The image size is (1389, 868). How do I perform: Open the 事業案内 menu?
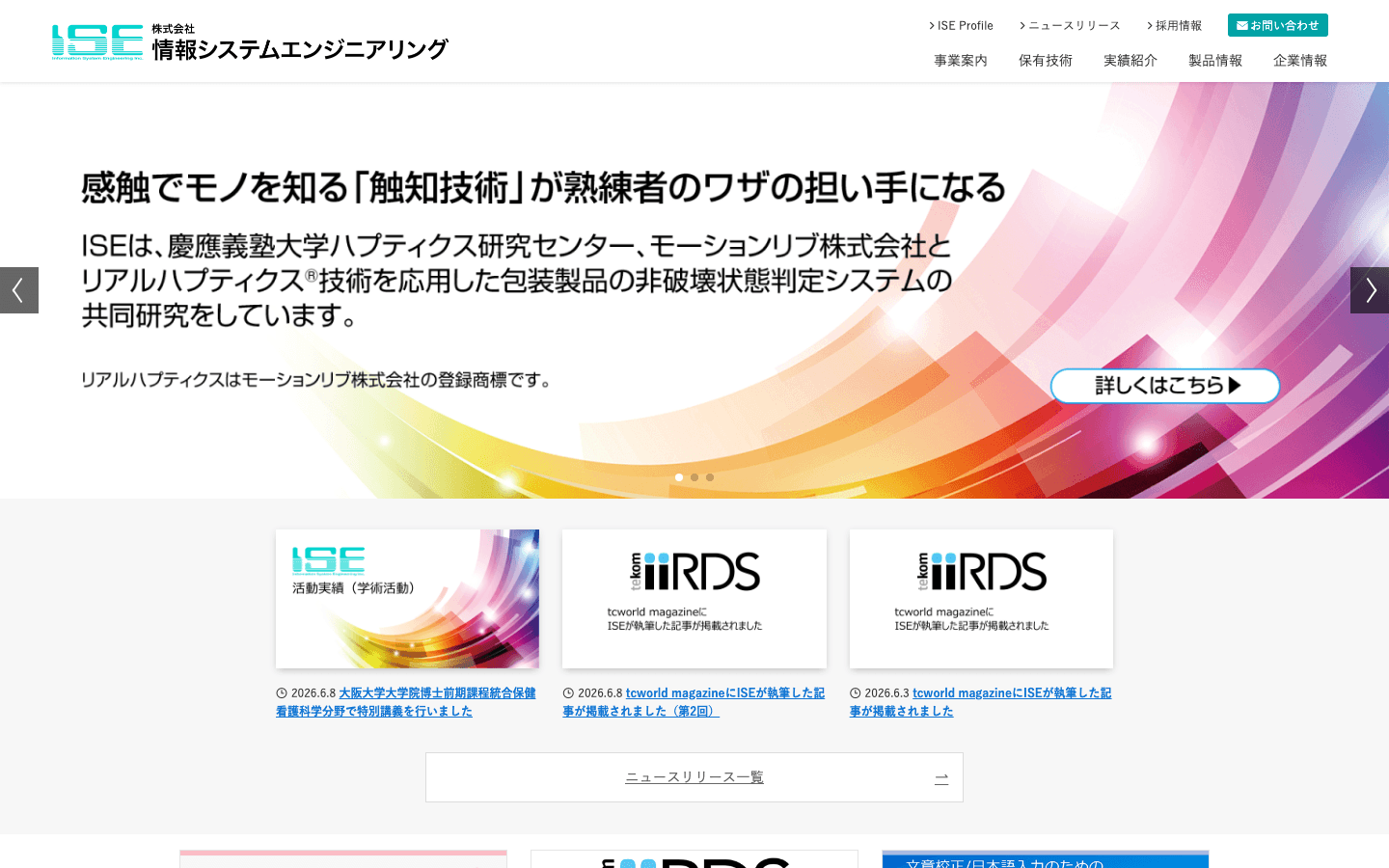[x=961, y=60]
